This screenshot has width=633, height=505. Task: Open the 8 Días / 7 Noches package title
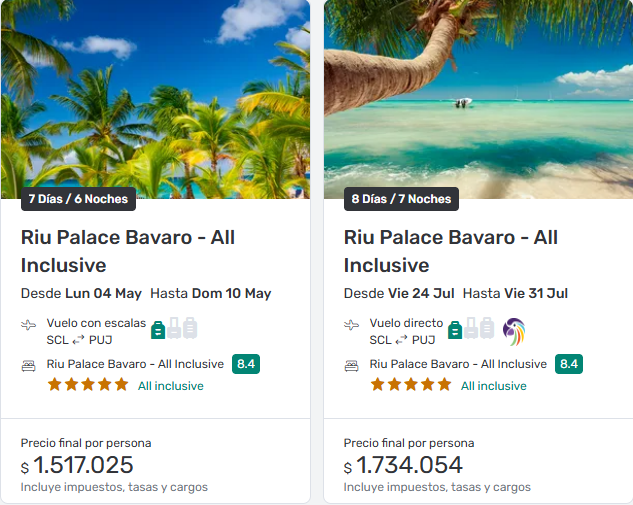click(451, 251)
